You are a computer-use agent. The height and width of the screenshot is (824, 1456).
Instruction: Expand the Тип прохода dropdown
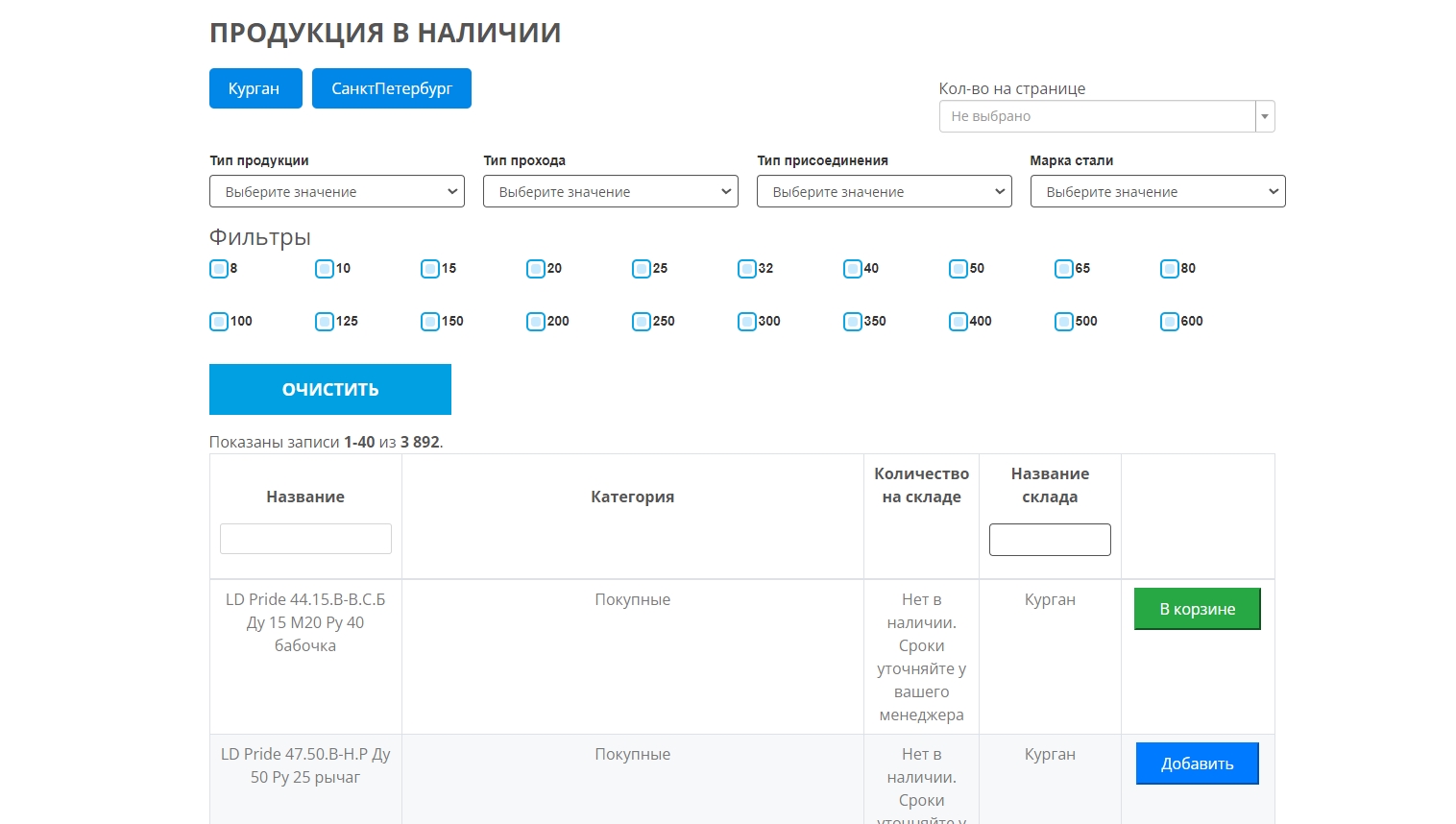click(x=610, y=191)
